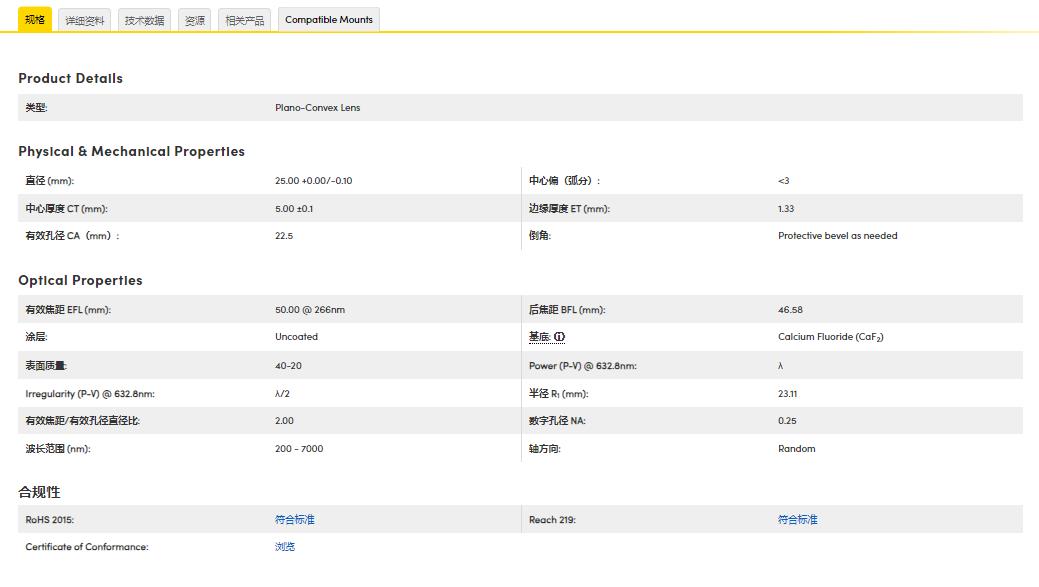
Task: Click the info icon next to 基底
Action: [x=560, y=337]
